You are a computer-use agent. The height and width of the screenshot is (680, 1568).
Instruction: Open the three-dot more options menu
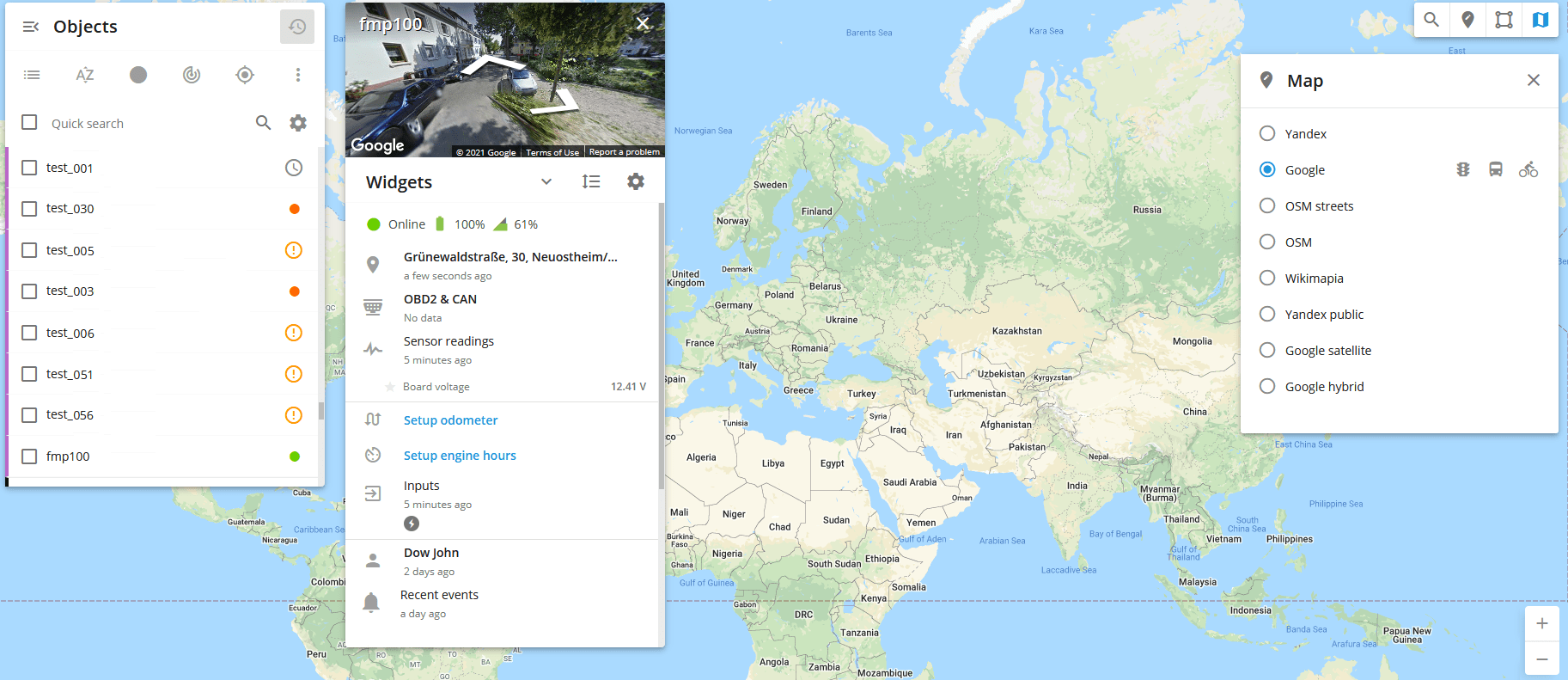pyautogui.click(x=298, y=75)
